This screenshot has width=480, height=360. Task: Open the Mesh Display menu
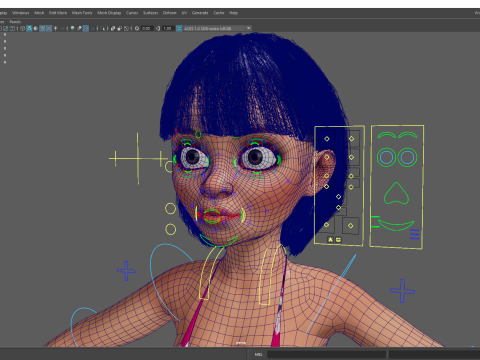click(x=109, y=13)
